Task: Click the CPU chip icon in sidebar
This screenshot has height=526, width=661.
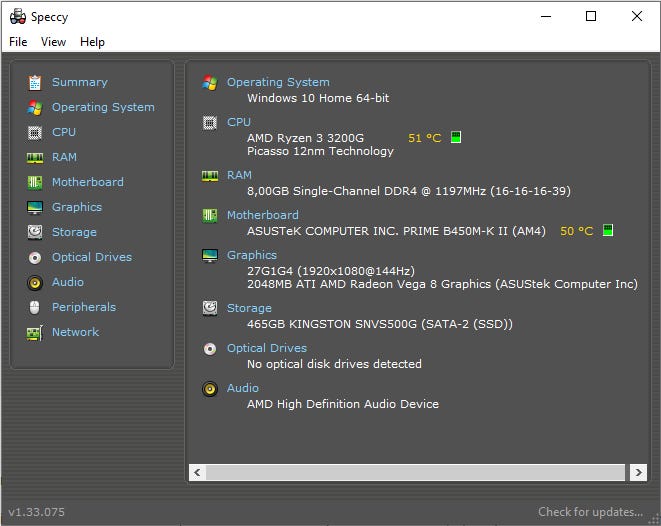Action: (35, 132)
